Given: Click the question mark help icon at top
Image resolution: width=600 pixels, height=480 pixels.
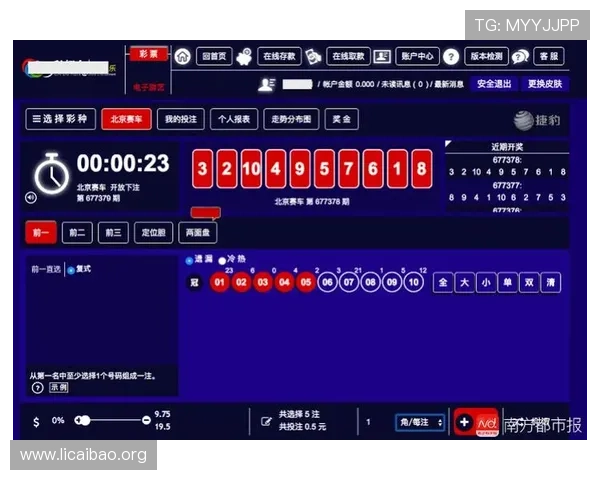Looking at the screenshot, I should (451, 57).
